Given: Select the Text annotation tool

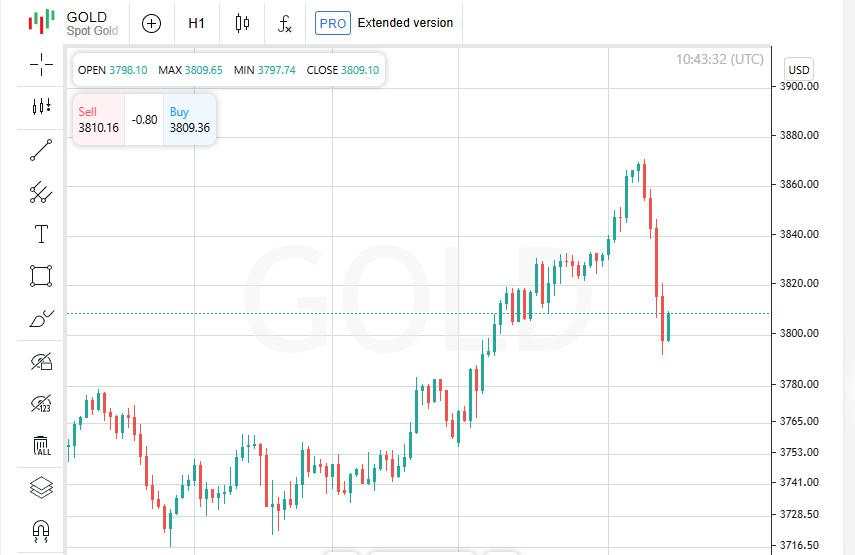Looking at the screenshot, I should tap(41, 234).
